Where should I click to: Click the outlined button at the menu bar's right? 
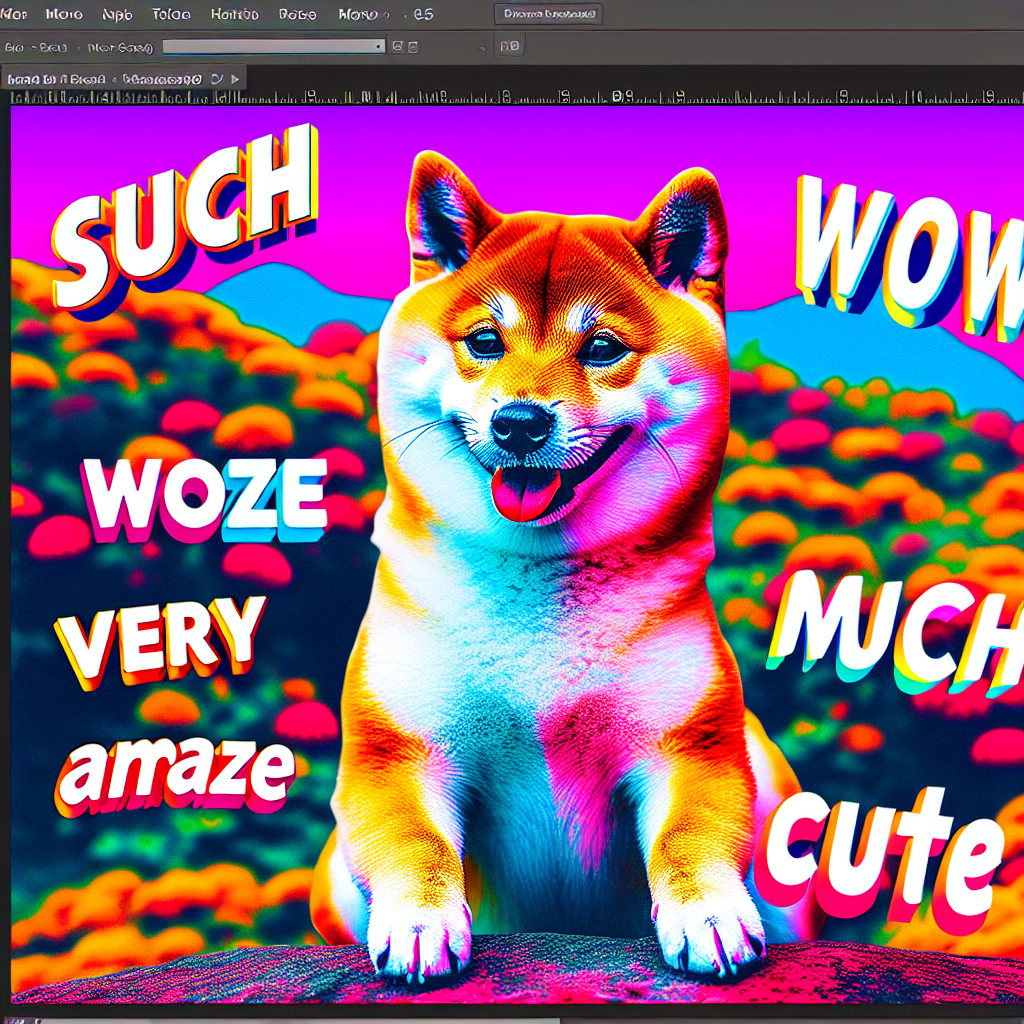pyautogui.click(x=548, y=14)
